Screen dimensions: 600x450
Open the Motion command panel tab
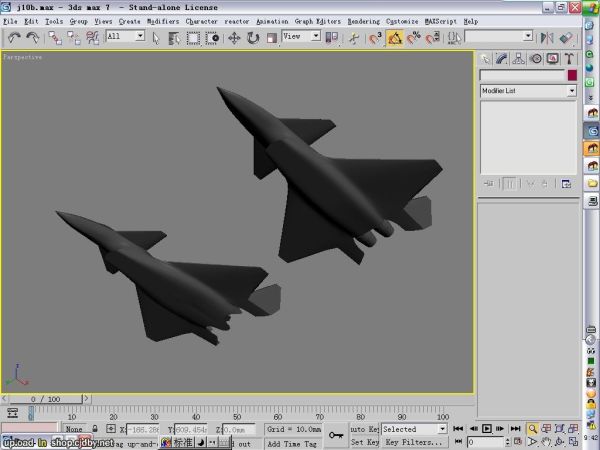(534, 58)
